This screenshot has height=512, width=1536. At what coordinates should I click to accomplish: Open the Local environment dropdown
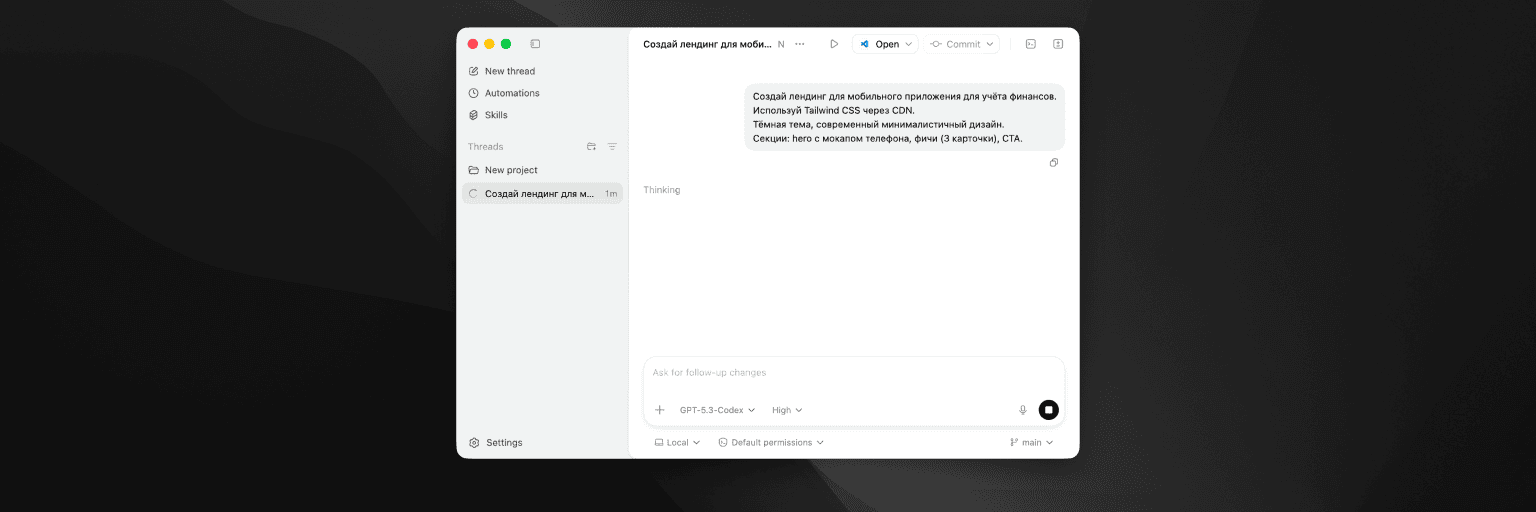tap(677, 442)
